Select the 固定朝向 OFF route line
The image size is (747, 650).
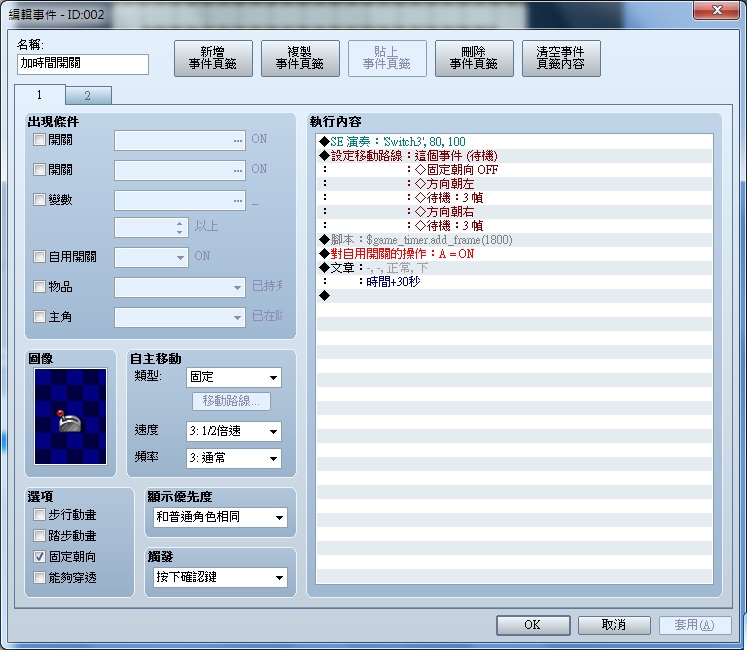click(x=515, y=170)
